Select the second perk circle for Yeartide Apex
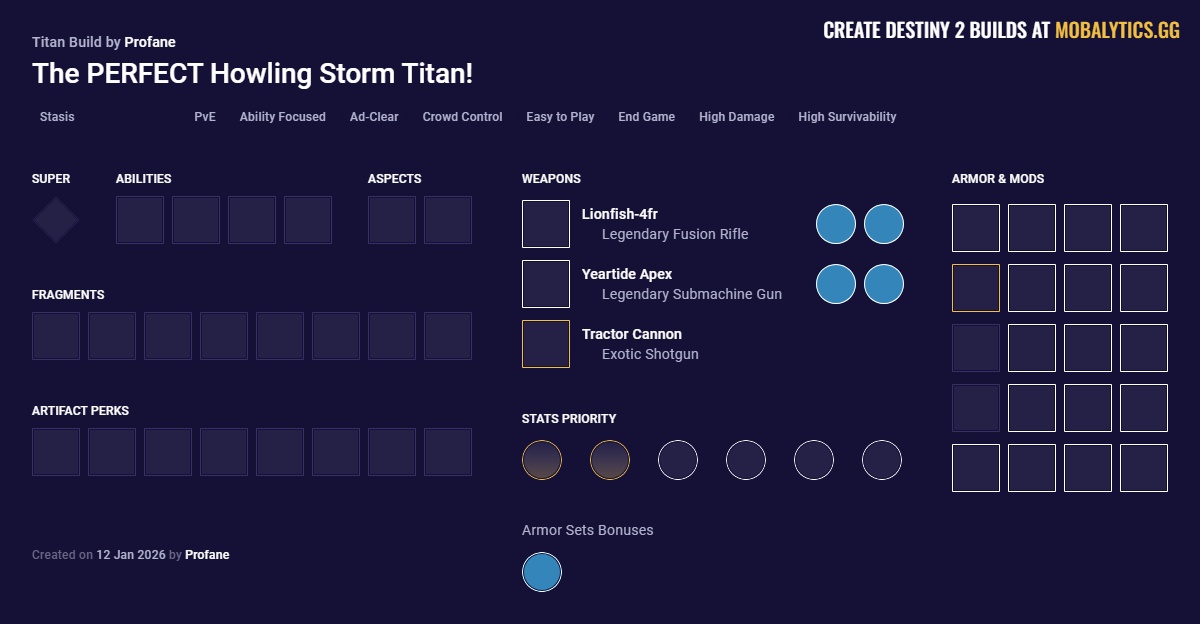This screenshot has width=1200, height=624. [x=884, y=284]
